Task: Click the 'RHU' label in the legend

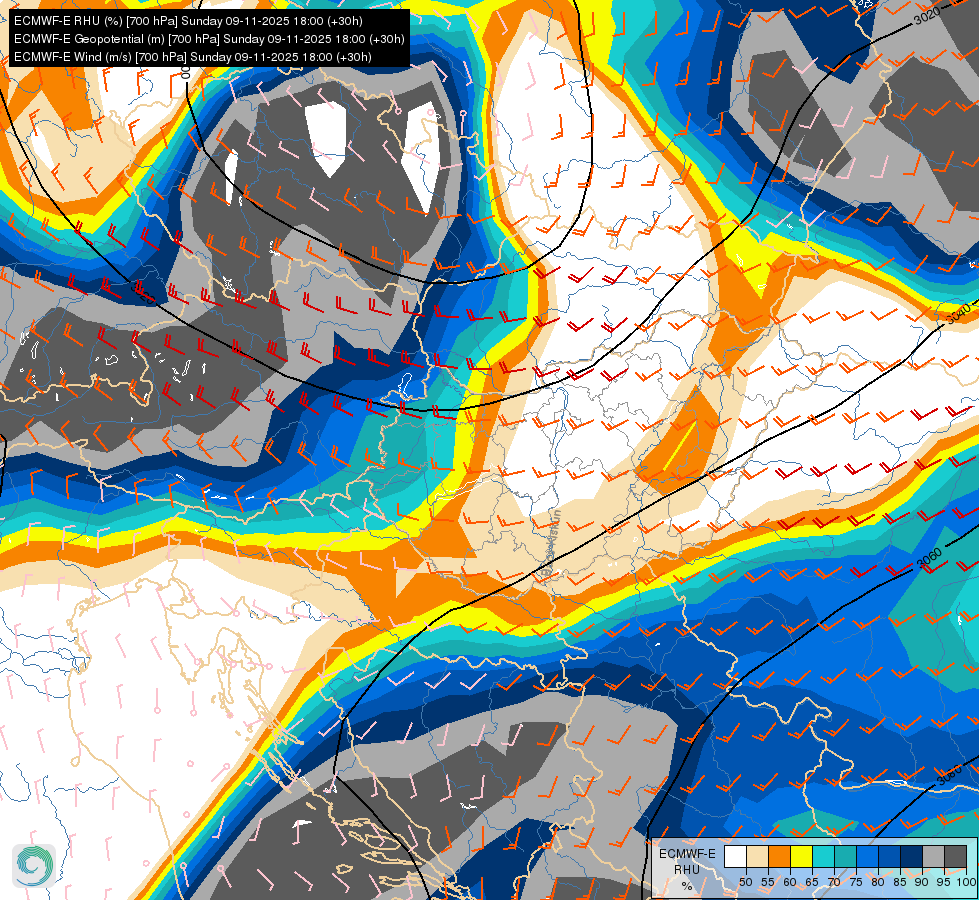Action: tap(687, 869)
